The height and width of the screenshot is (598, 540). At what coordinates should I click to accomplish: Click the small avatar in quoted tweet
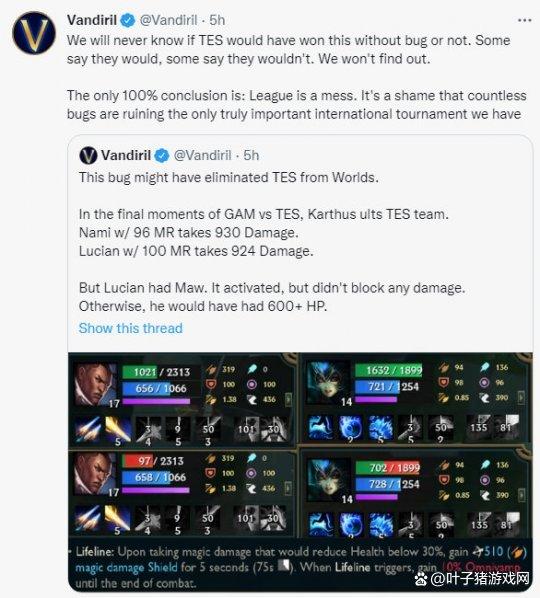(x=88, y=156)
